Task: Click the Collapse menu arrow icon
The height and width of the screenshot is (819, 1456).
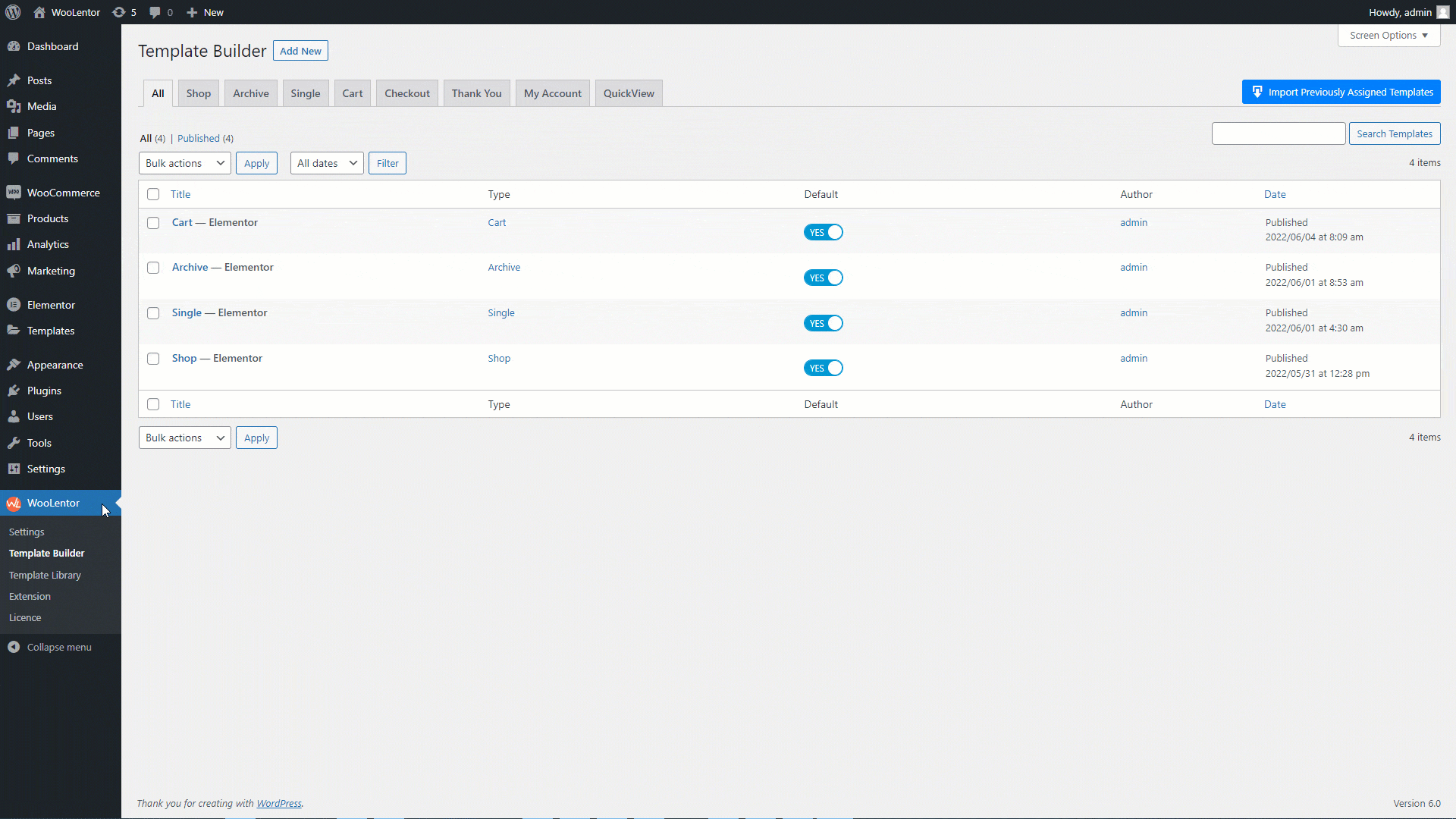Action: pos(14,647)
